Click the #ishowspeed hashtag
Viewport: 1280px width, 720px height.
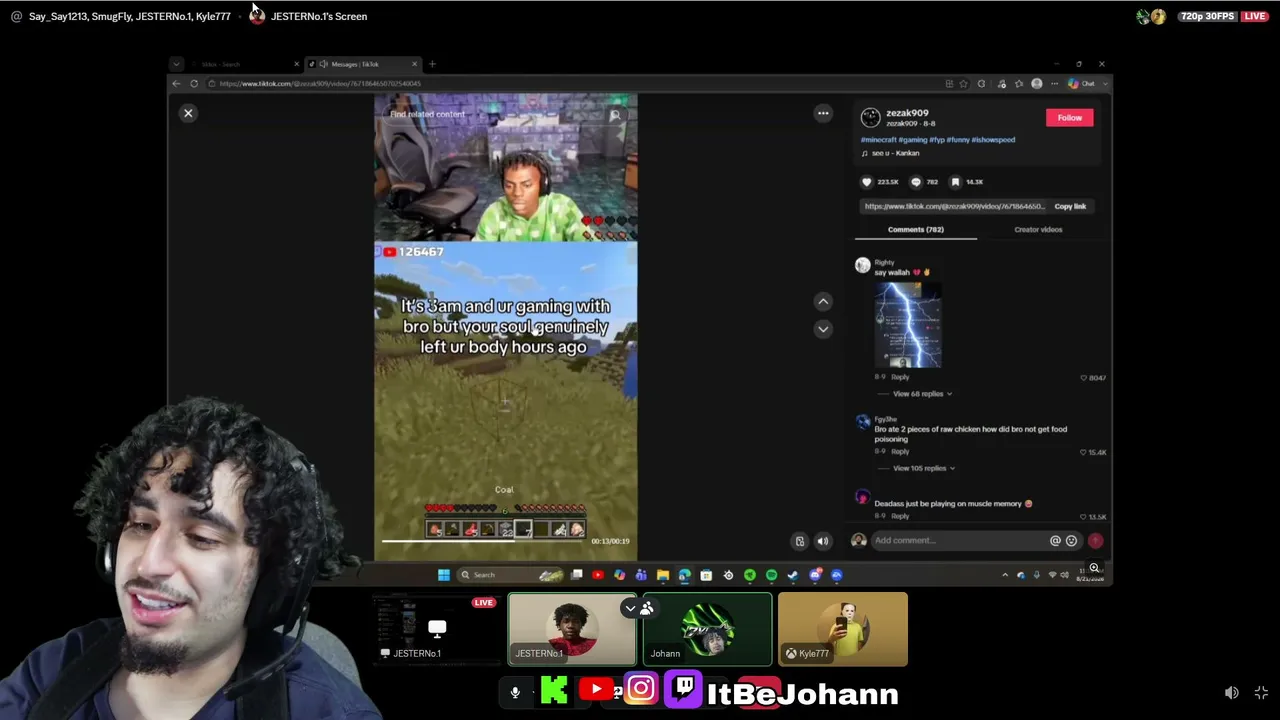tap(993, 140)
